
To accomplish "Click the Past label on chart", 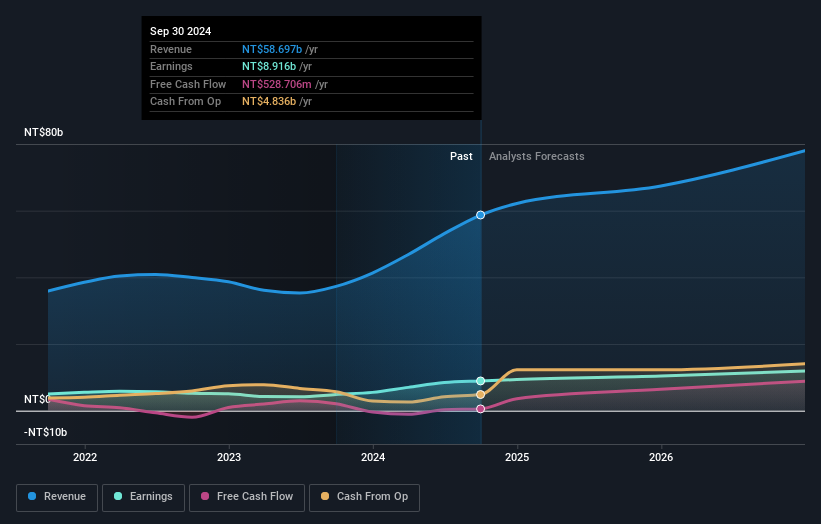I will [461, 156].
